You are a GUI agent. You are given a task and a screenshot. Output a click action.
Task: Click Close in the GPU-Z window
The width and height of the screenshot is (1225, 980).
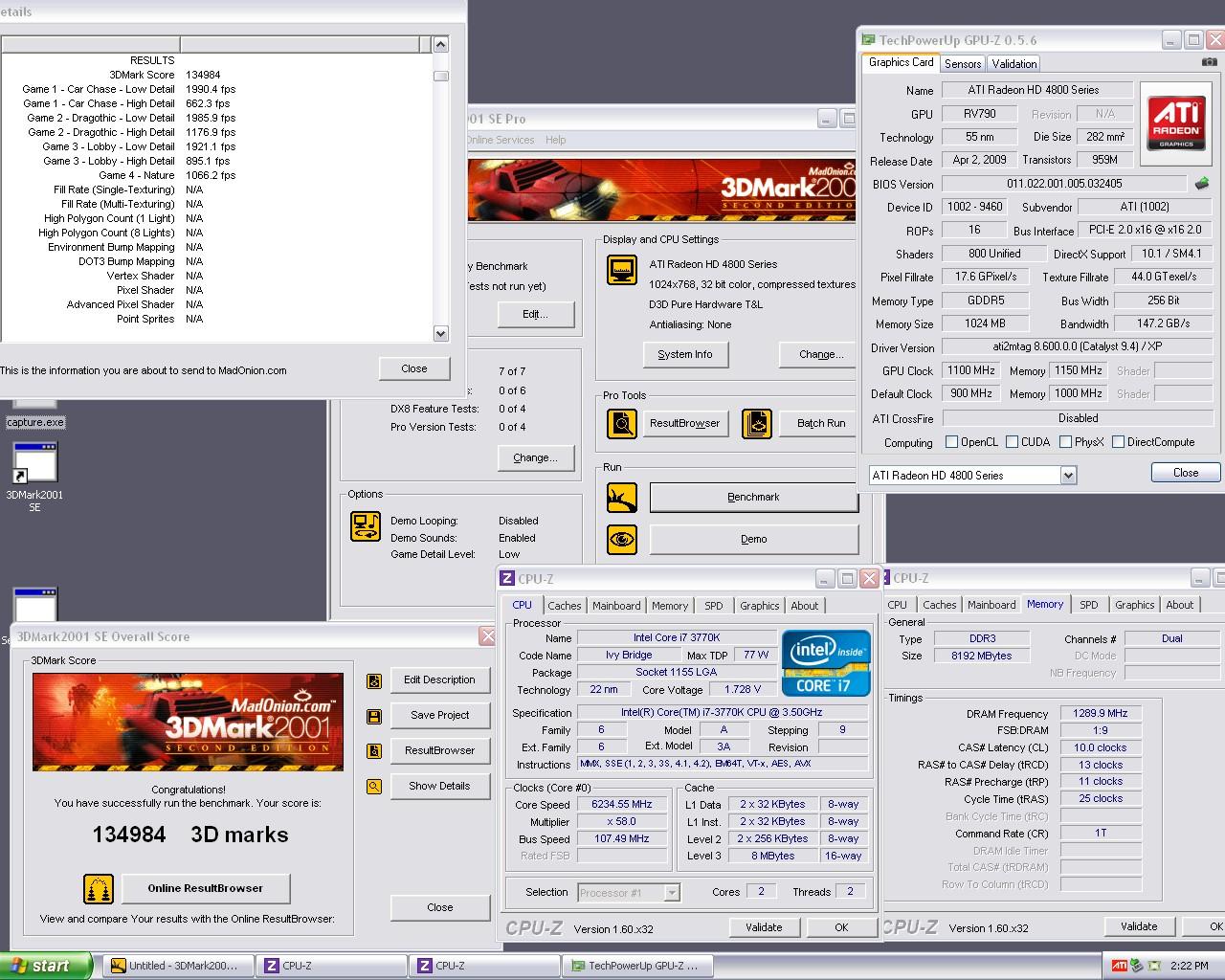1186,473
